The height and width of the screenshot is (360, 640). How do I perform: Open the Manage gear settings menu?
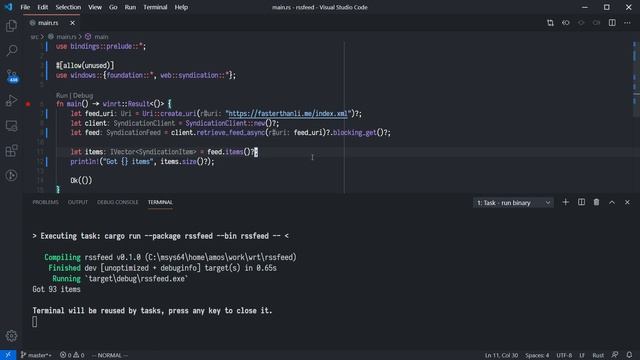pyautogui.click(x=11, y=336)
